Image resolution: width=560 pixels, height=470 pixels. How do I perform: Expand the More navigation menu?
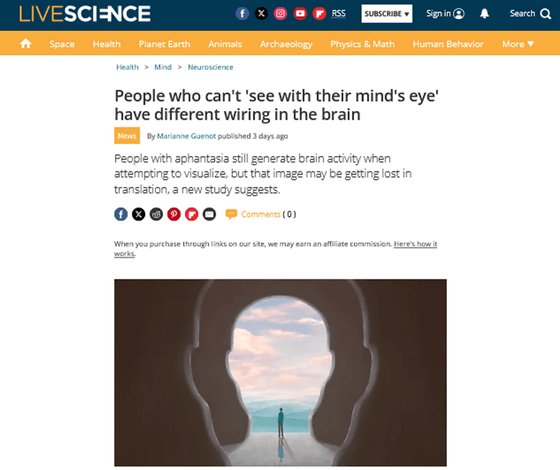[x=518, y=44]
